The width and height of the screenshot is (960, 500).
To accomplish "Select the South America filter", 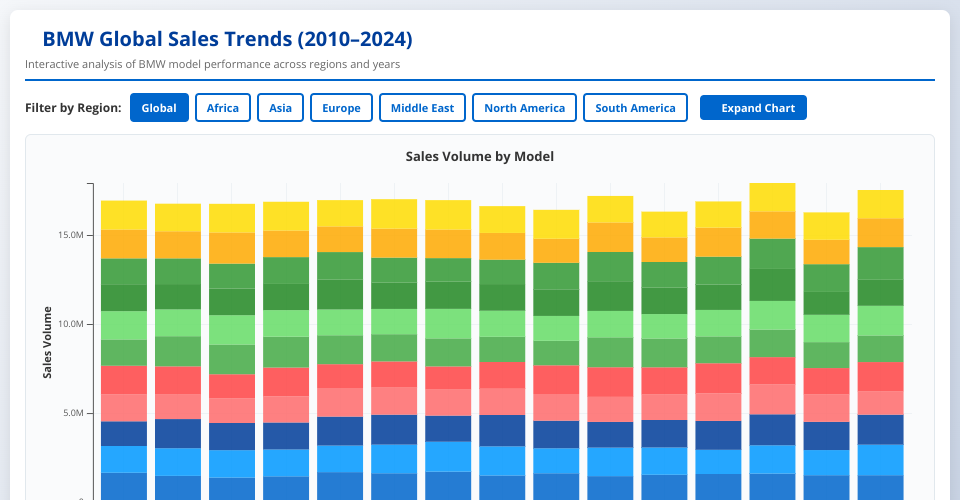I will (x=635, y=108).
